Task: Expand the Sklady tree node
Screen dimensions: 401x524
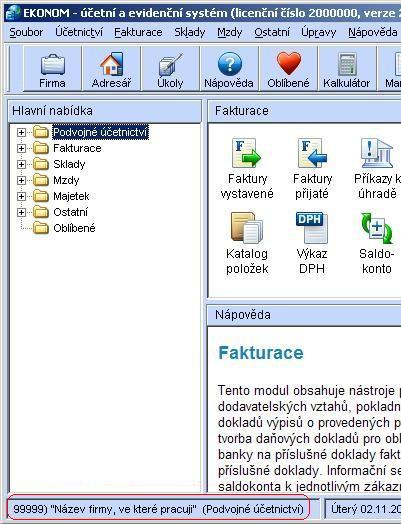Action: point(21,164)
